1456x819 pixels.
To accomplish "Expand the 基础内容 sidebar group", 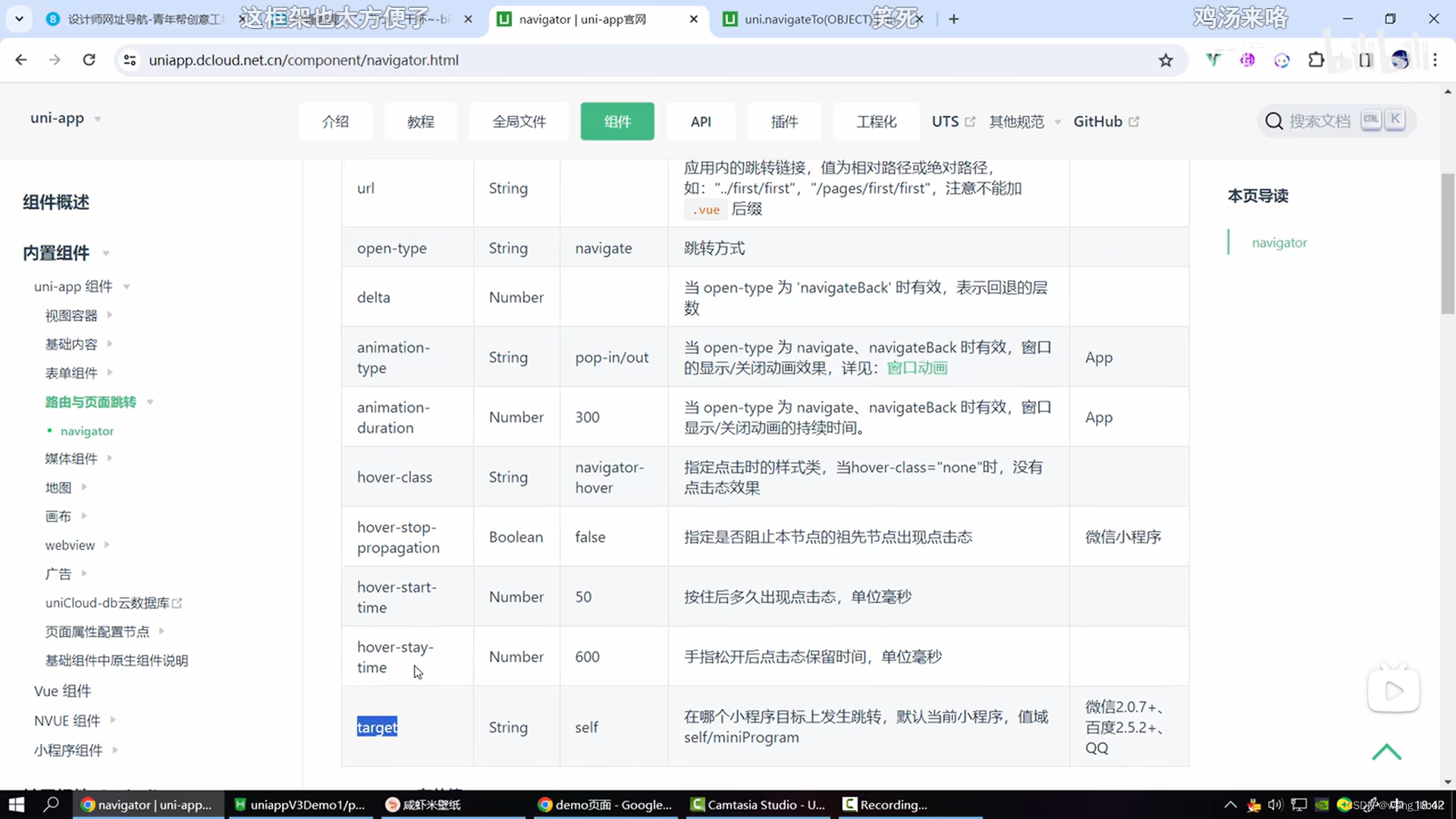I will coord(79,344).
